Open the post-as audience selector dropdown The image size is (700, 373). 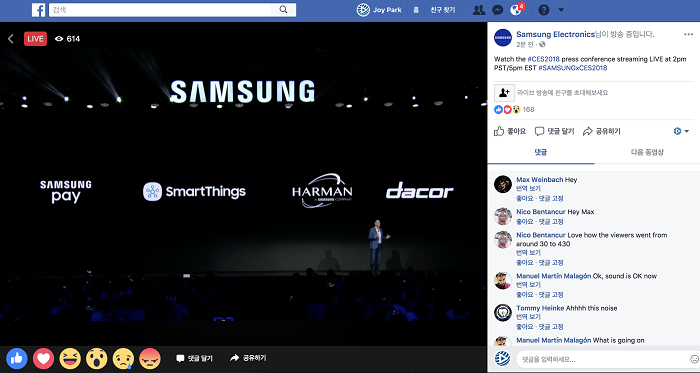pos(681,131)
